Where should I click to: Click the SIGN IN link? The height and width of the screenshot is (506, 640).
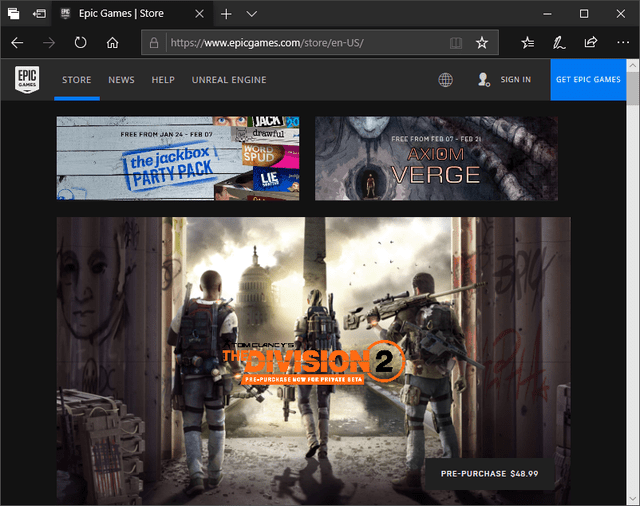516,80
